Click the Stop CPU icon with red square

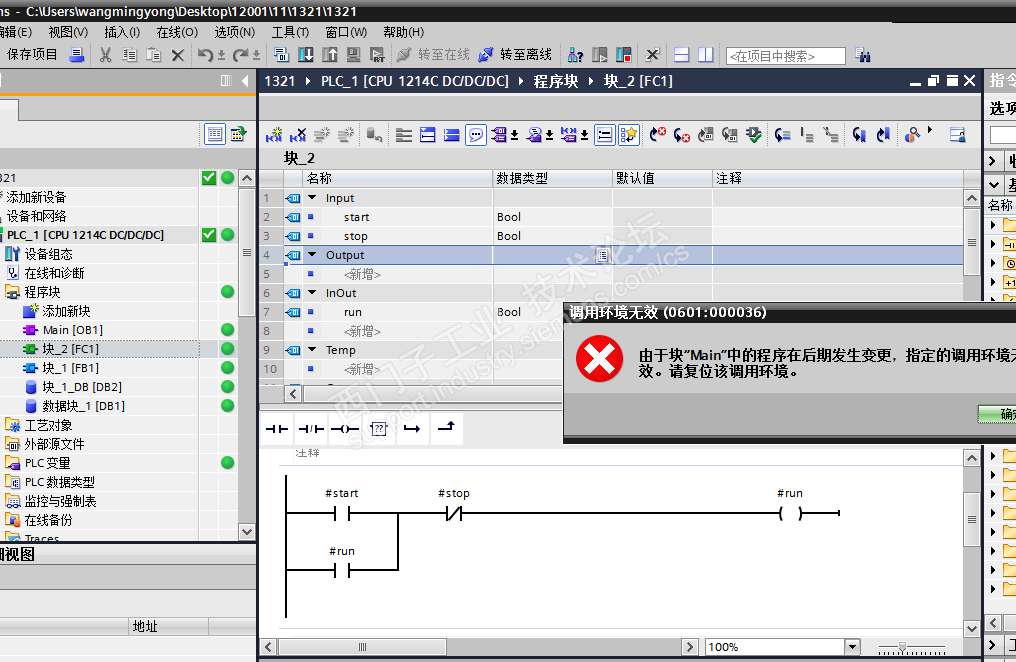(x=623, y=55)
